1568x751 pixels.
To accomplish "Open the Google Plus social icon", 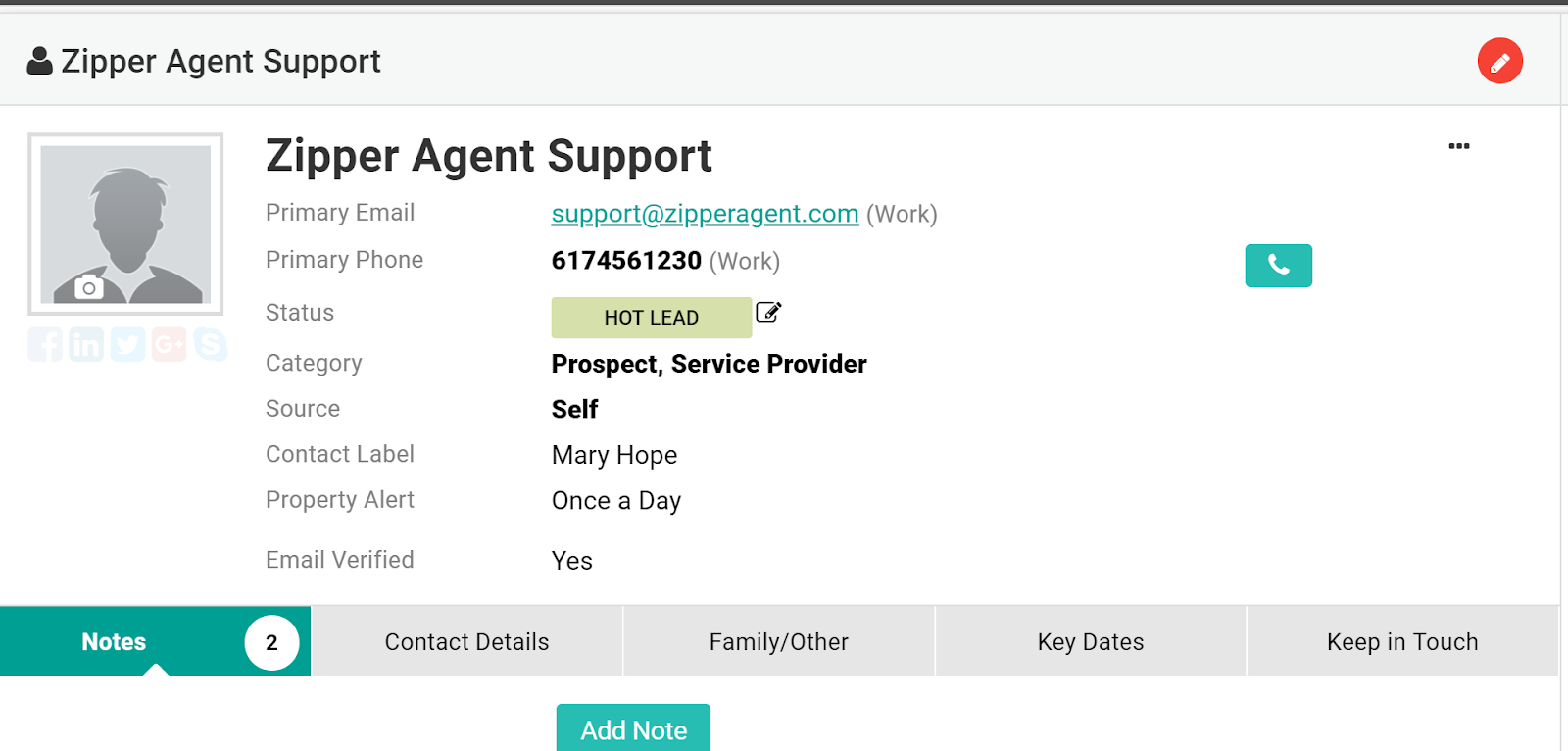I will tap(169, 344).
